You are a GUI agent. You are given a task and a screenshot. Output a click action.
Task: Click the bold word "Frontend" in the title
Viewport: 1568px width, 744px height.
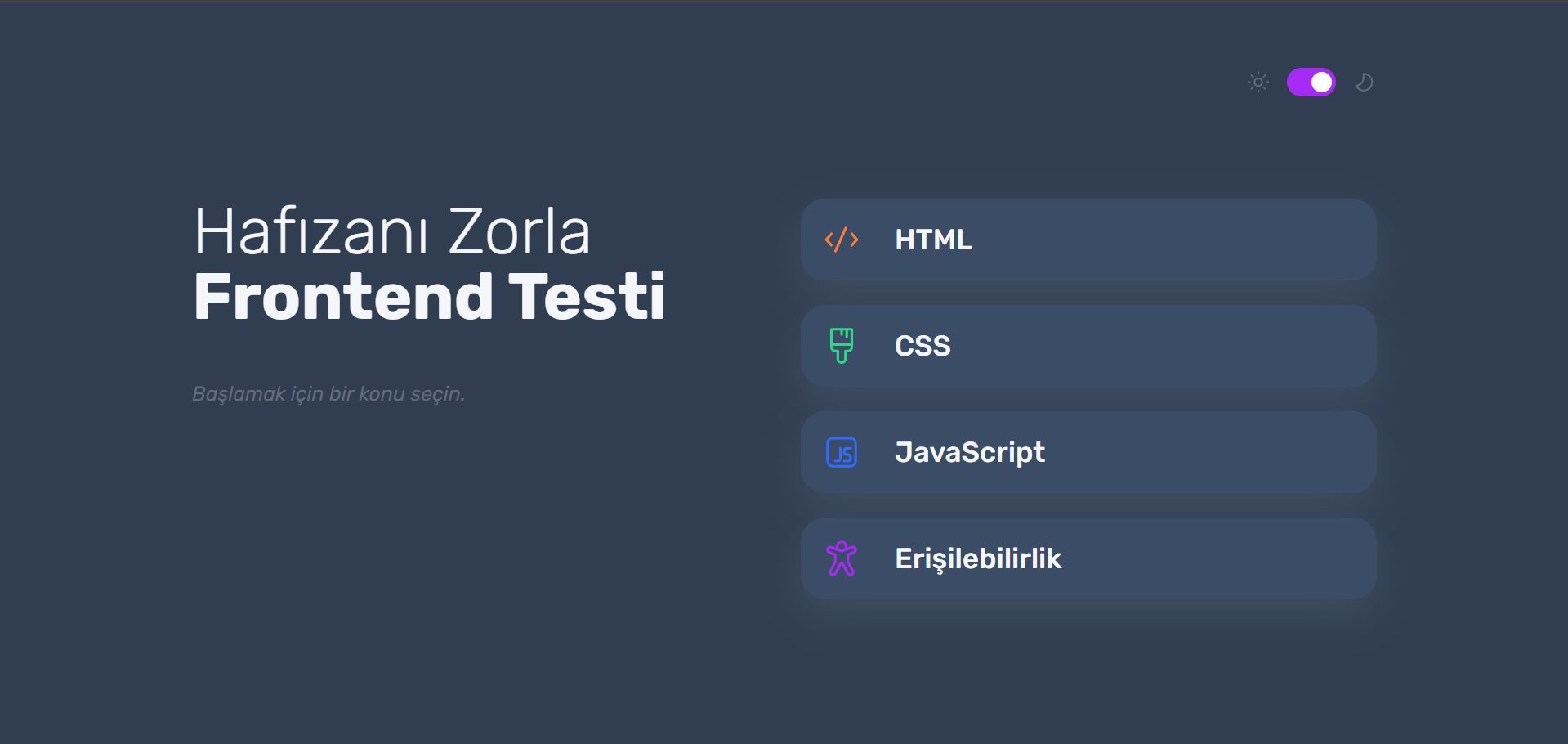click(343, 296)
